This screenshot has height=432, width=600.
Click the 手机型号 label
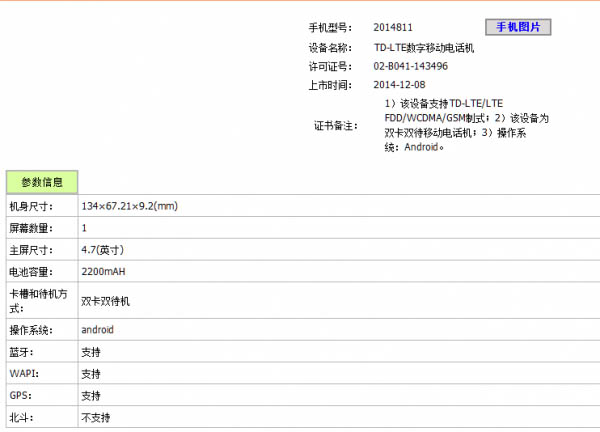(x=330, y=28)
